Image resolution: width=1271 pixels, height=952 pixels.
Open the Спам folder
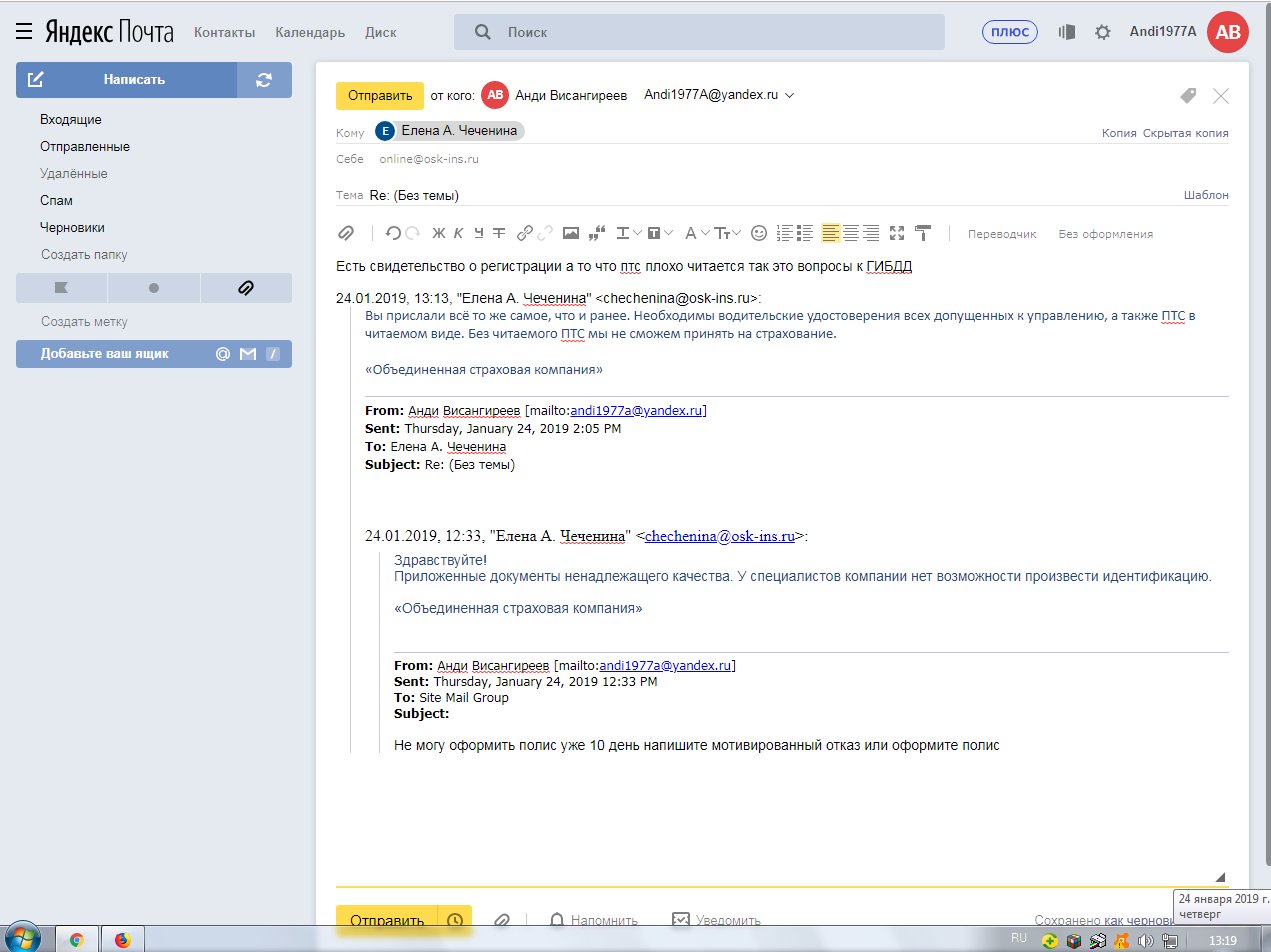(x=57, y=201)
